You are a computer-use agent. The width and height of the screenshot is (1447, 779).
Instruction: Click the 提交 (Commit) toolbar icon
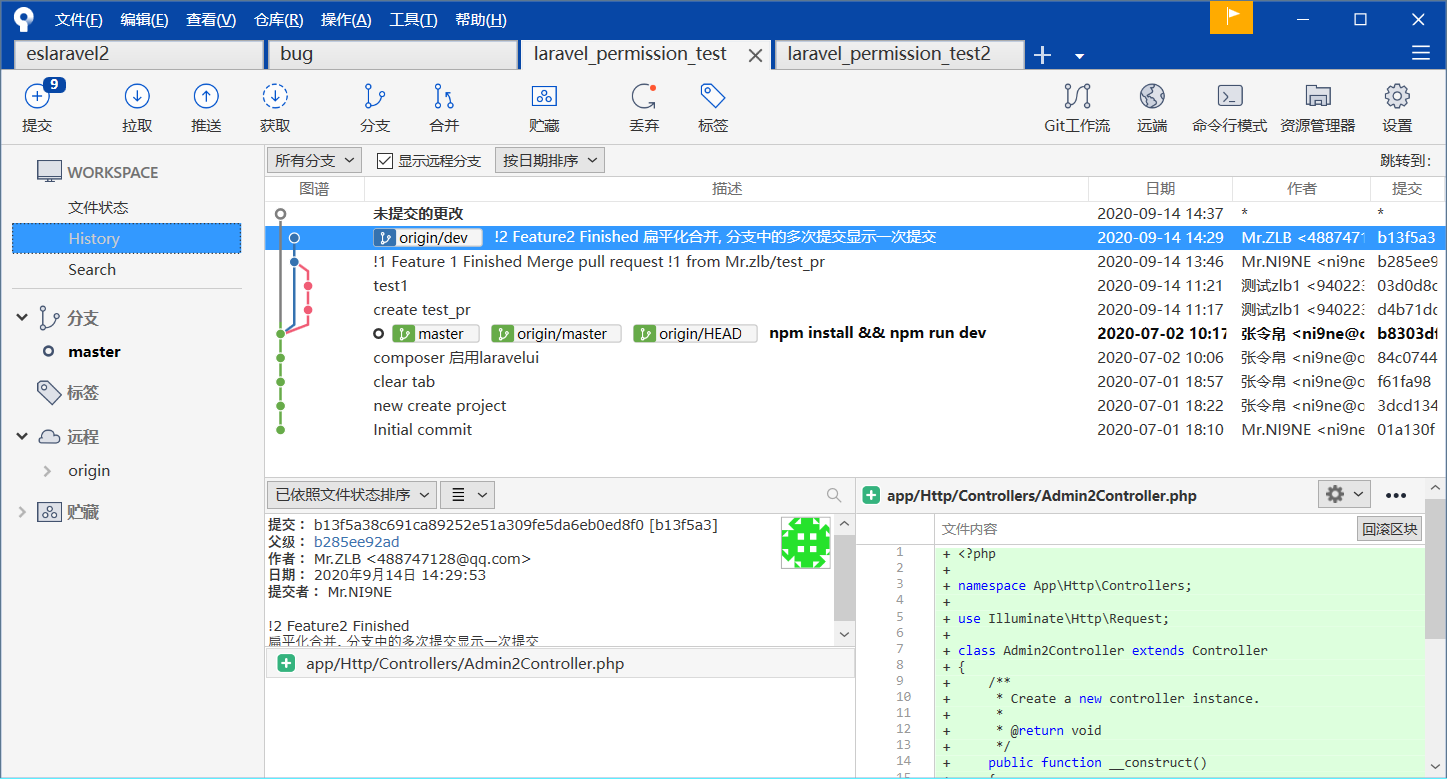point(37,97)
